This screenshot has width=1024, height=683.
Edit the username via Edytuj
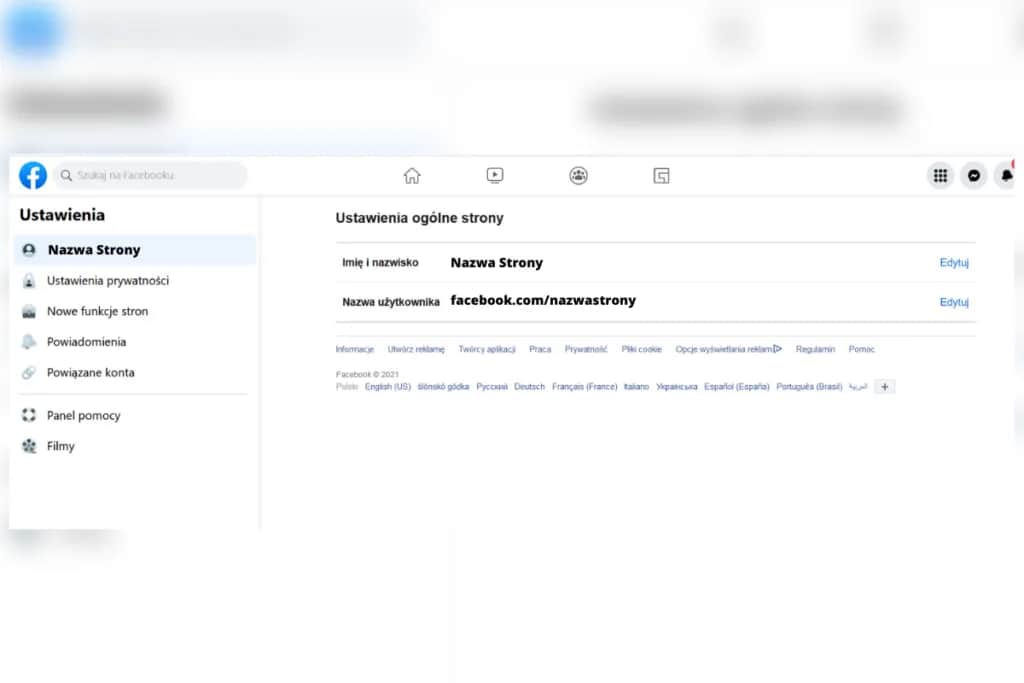954,302
